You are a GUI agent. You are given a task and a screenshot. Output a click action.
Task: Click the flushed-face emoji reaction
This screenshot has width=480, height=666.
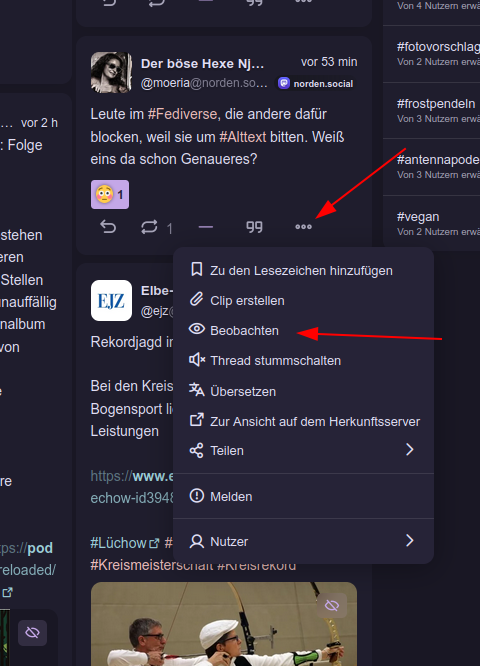(110, 195)
